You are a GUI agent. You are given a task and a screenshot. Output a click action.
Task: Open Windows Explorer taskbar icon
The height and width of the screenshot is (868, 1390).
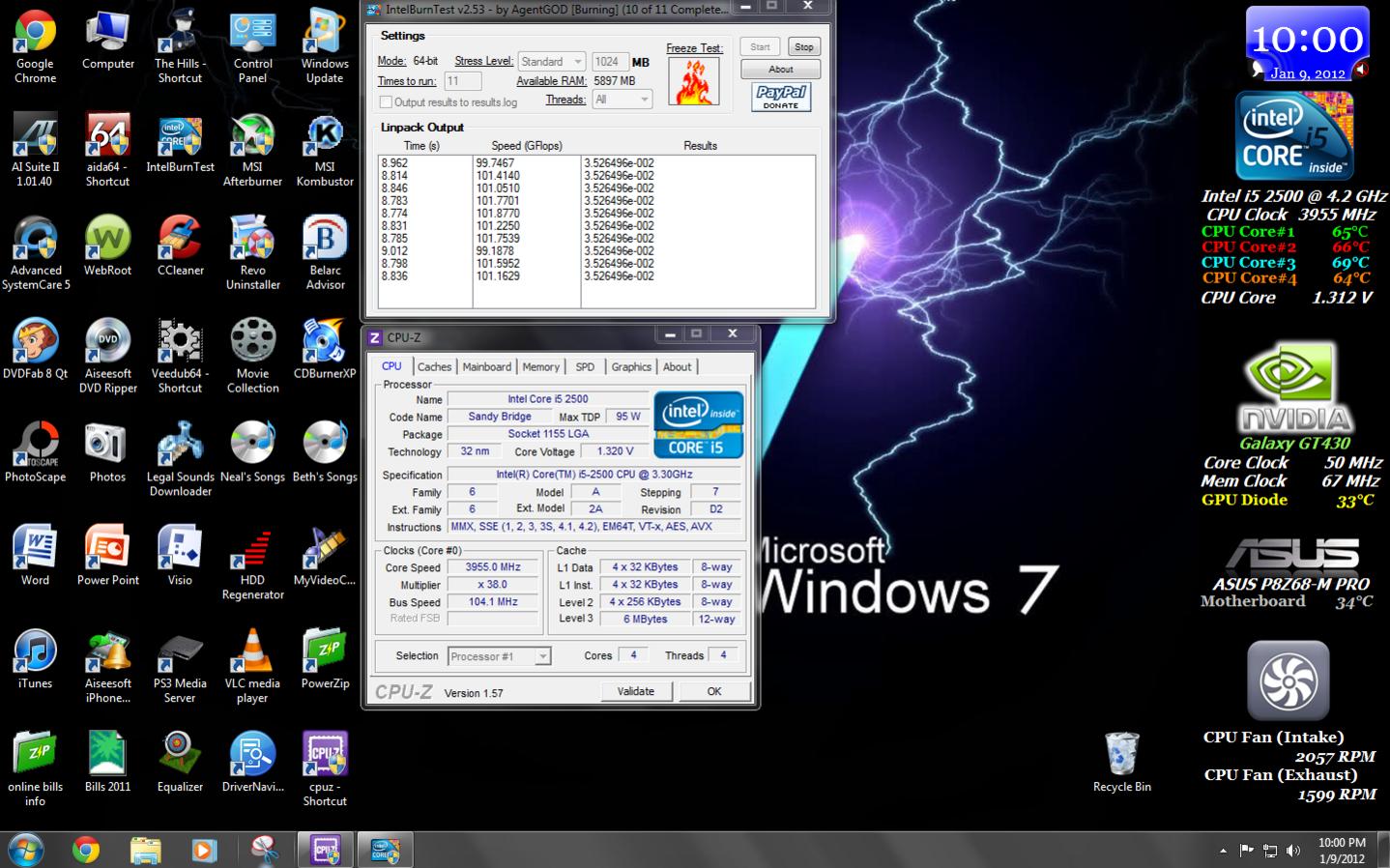click(145, 851)
